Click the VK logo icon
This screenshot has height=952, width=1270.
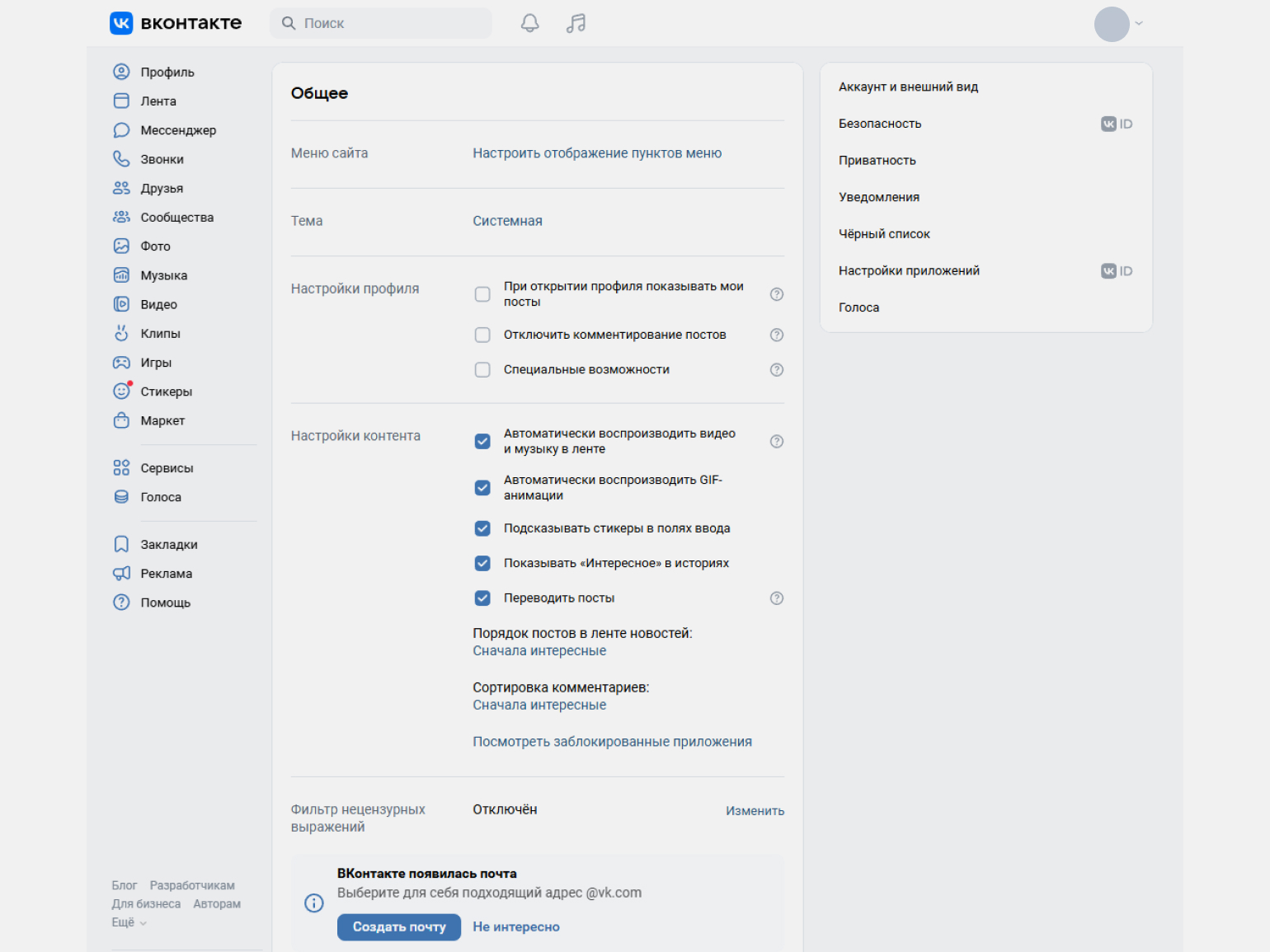[x=121, y=23]
